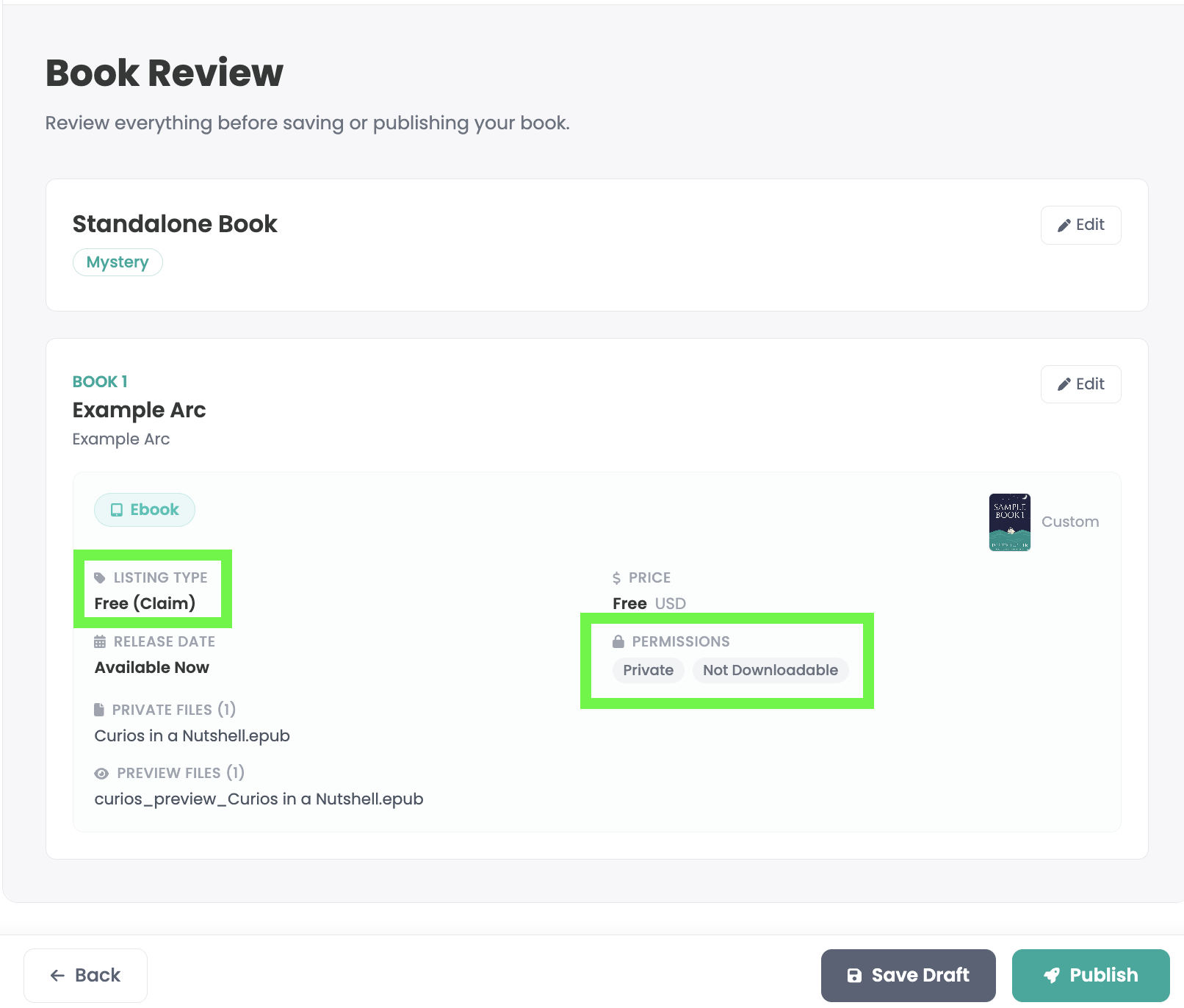1184x1008 pixels.
Task: Click the 'Book Review' page title
Action: click(x=165, y=73)
